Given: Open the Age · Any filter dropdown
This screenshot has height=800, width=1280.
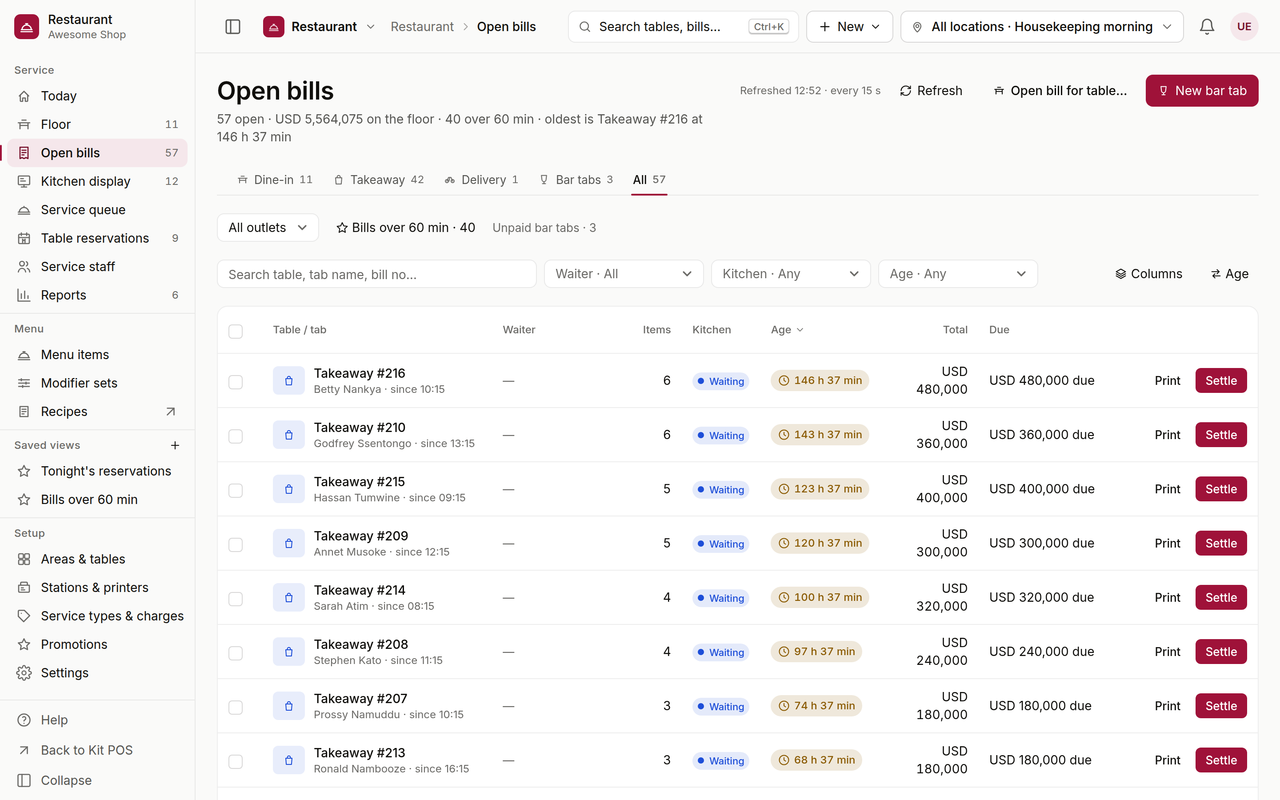Looking at the screenshot, I should 958,274.
